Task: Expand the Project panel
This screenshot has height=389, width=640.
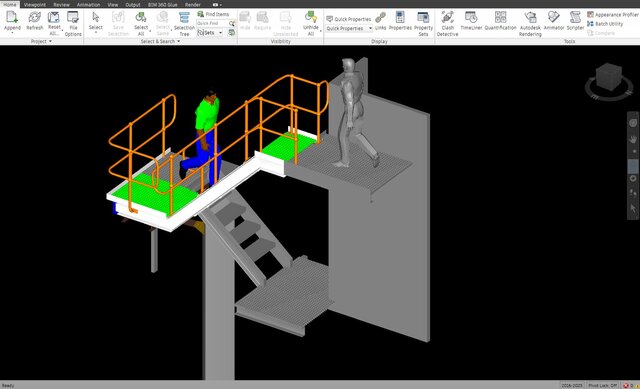Action: coord(41,41)
